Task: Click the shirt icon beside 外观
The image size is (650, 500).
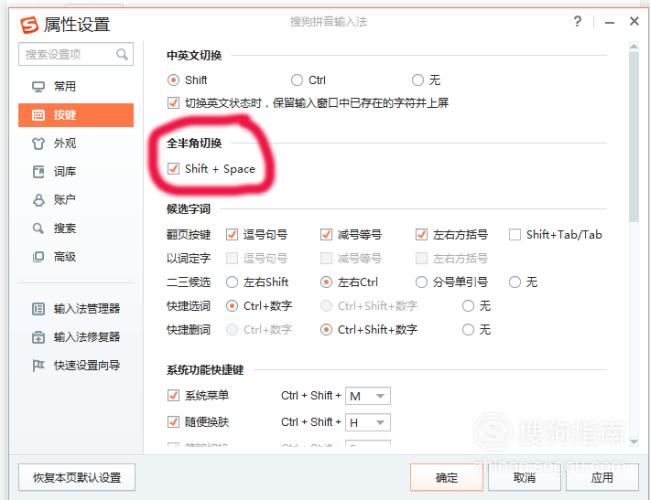Action: click(38, 143)
